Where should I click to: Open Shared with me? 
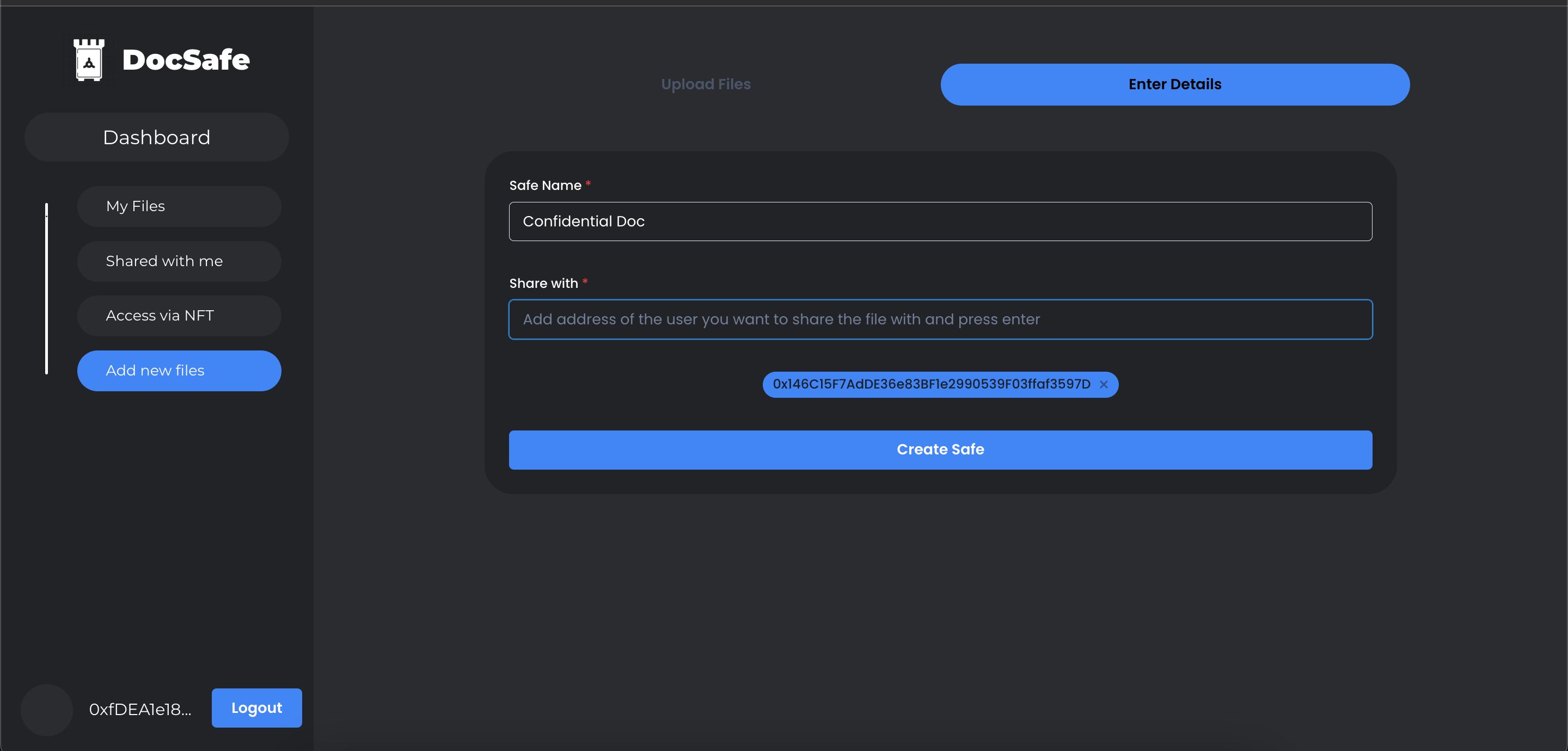click(x=179, y=261)
